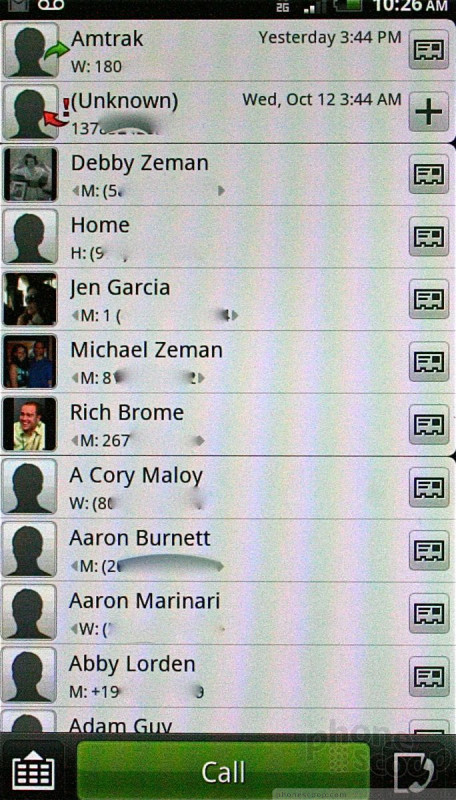
Task: Open contact card icon for Jen Garcia
Action: [428, 298]
